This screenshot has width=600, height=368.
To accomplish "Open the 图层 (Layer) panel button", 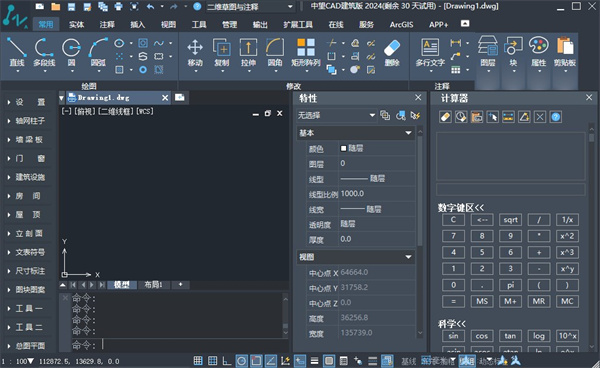I will (488, 52).
